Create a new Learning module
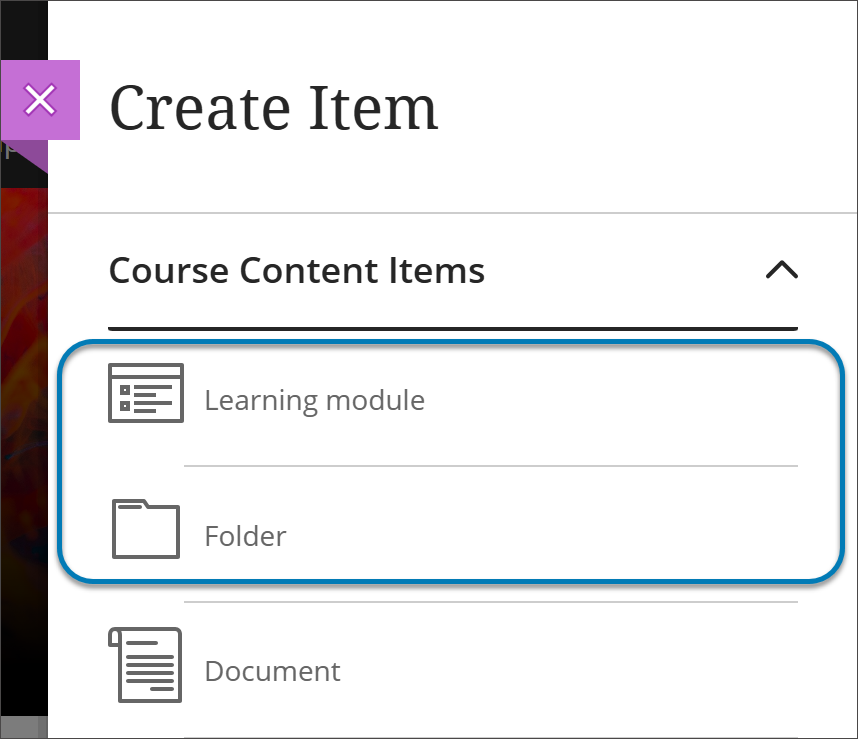This screenshot has height=739, width=858. (314, 399)
